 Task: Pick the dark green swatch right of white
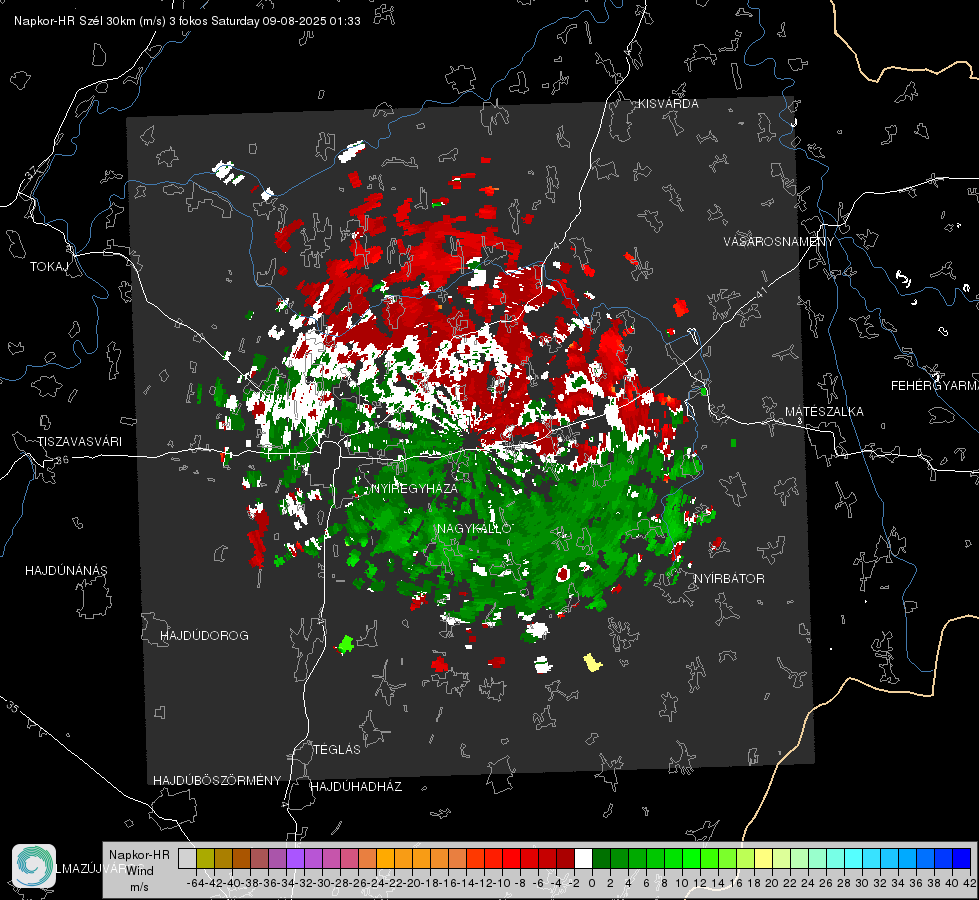point(601,858)
